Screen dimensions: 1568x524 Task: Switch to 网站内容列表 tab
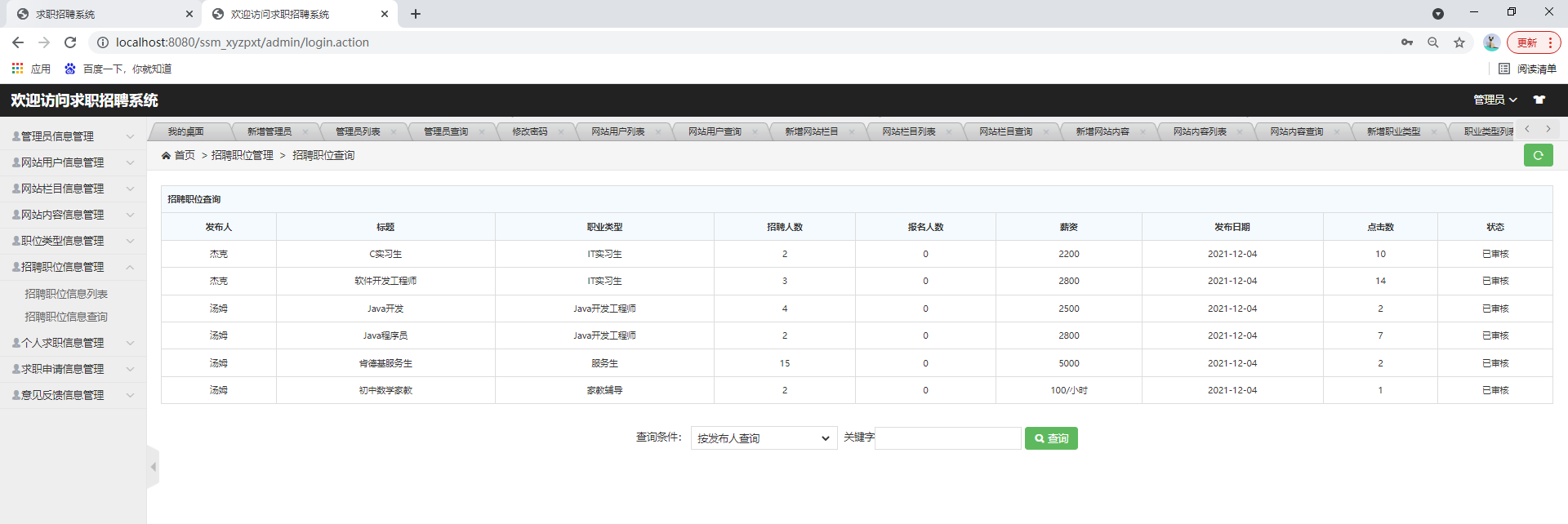coord(1200,131)
